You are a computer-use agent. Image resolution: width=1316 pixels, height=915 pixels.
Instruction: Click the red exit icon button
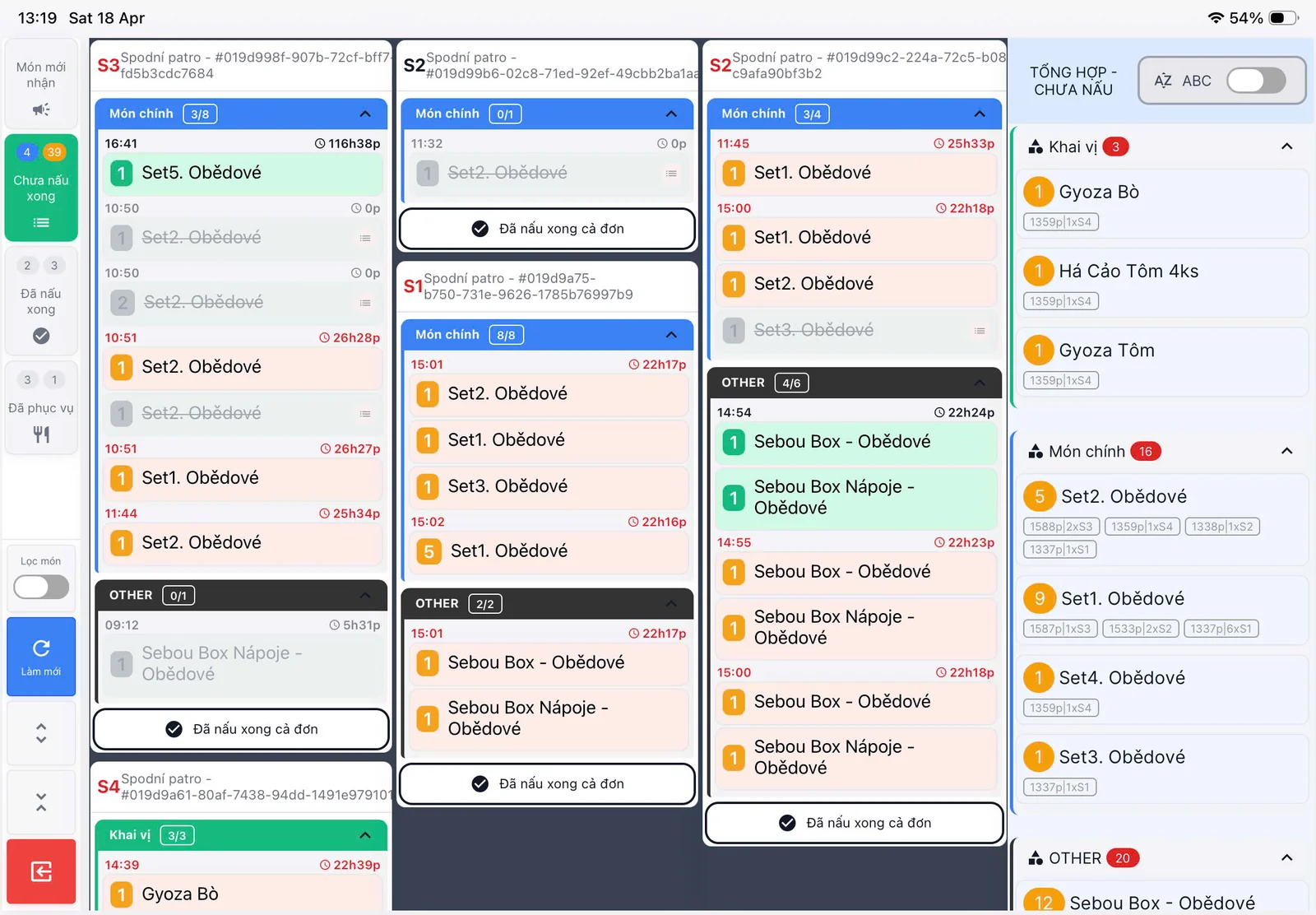(41, 871)
